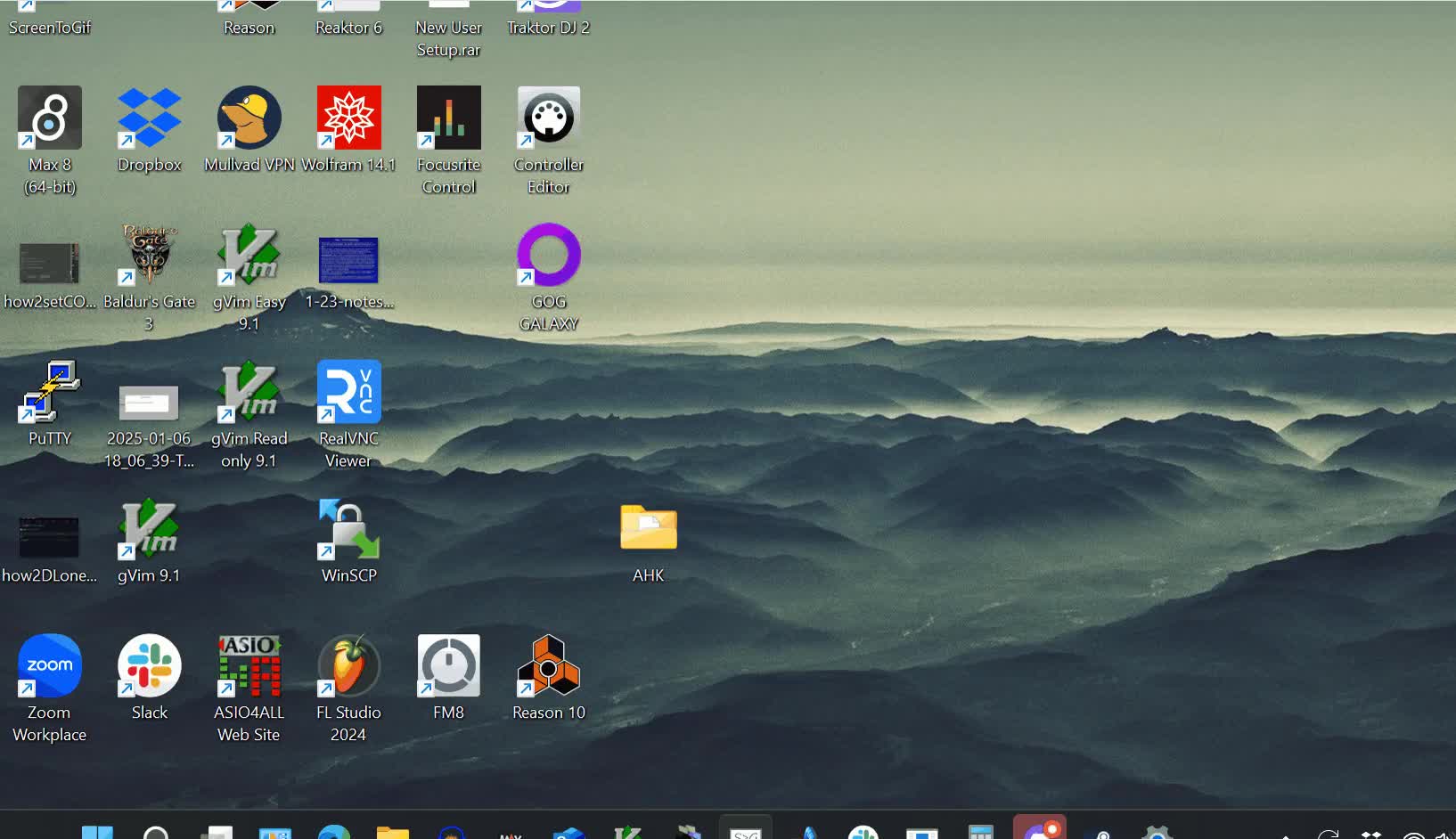Select the New User Setup.rar label

(449, 38)
